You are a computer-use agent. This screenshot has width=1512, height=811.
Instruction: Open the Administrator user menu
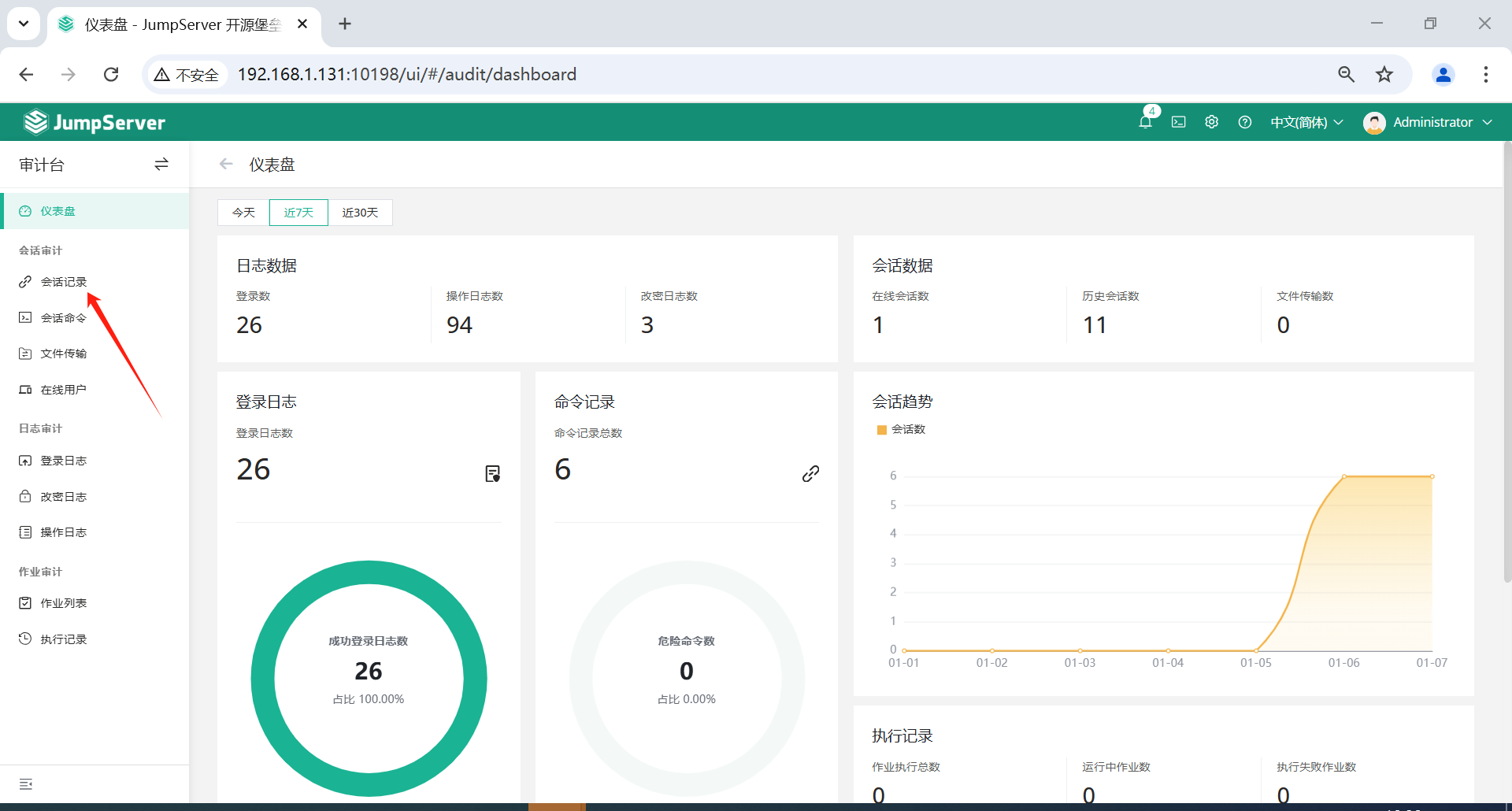1428,122
